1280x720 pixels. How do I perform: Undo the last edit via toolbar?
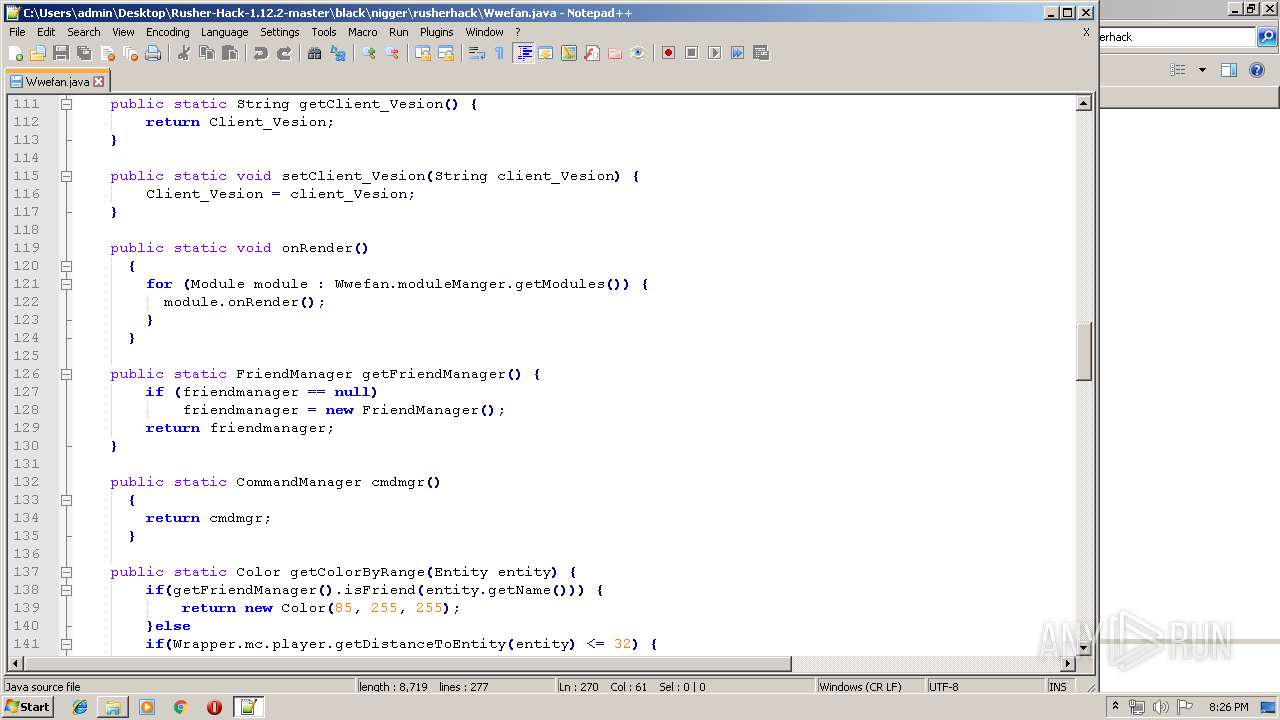click(260, 53)
